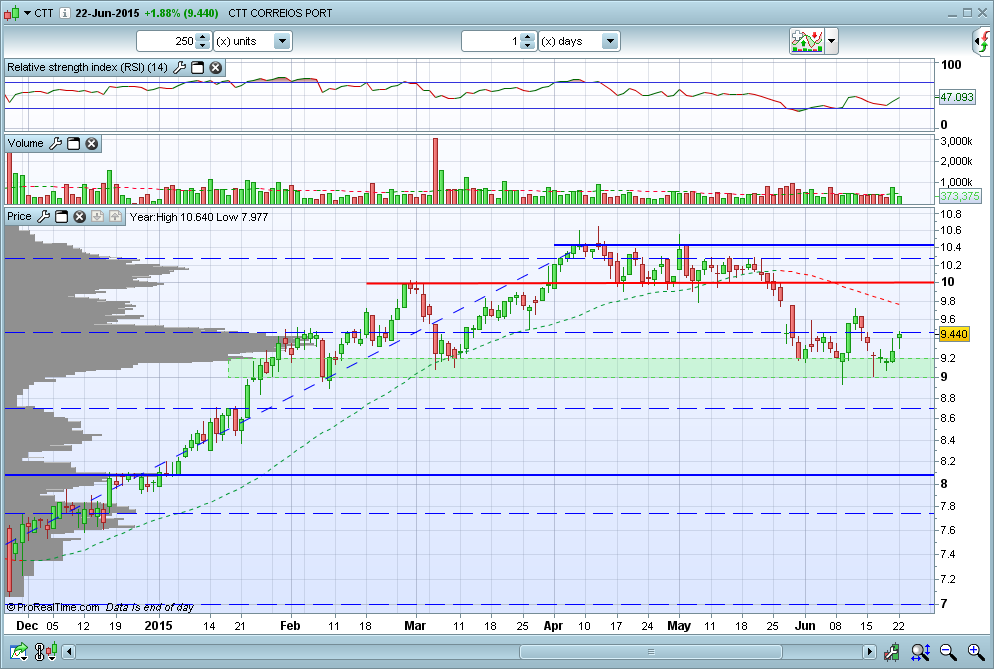Show instrument info for CTT
The image size is (994, 669).
(x=64, y=13)
